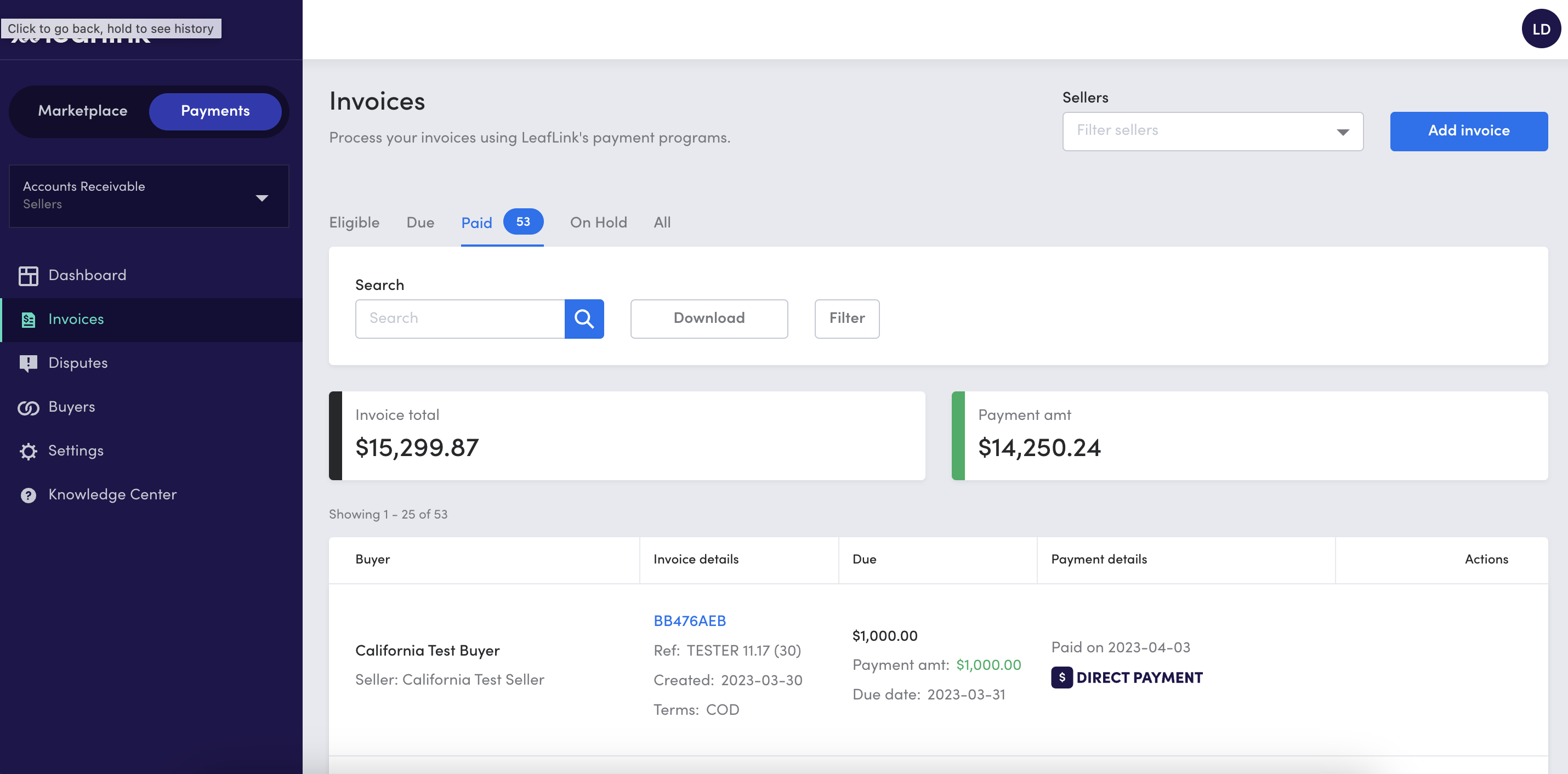
Task: Click the Due date 2023-03-31 text
Action: (928, 695)
